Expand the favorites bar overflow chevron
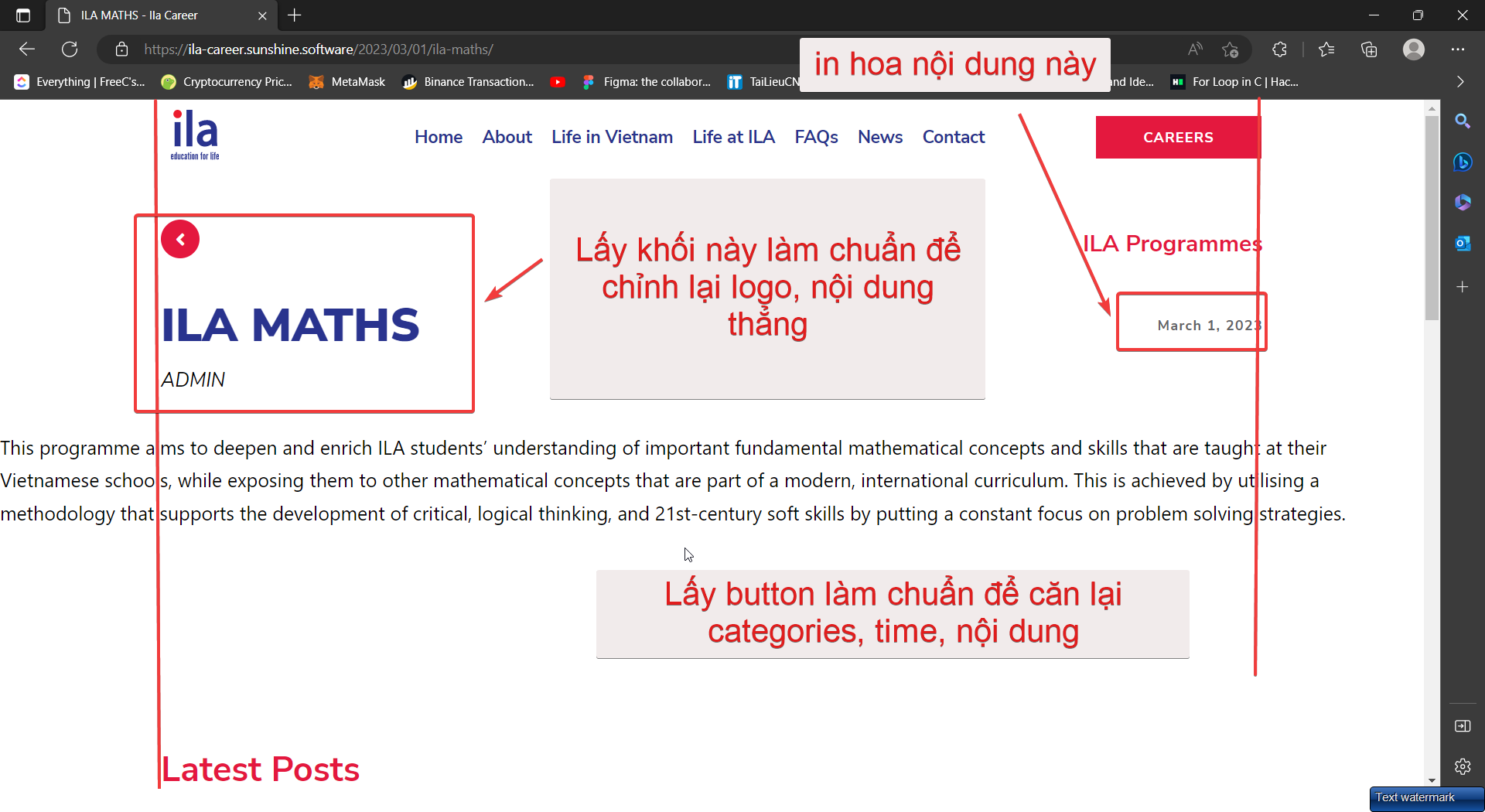The height and width of the screenshot is (812, 1485). [x=1460, y=82]
